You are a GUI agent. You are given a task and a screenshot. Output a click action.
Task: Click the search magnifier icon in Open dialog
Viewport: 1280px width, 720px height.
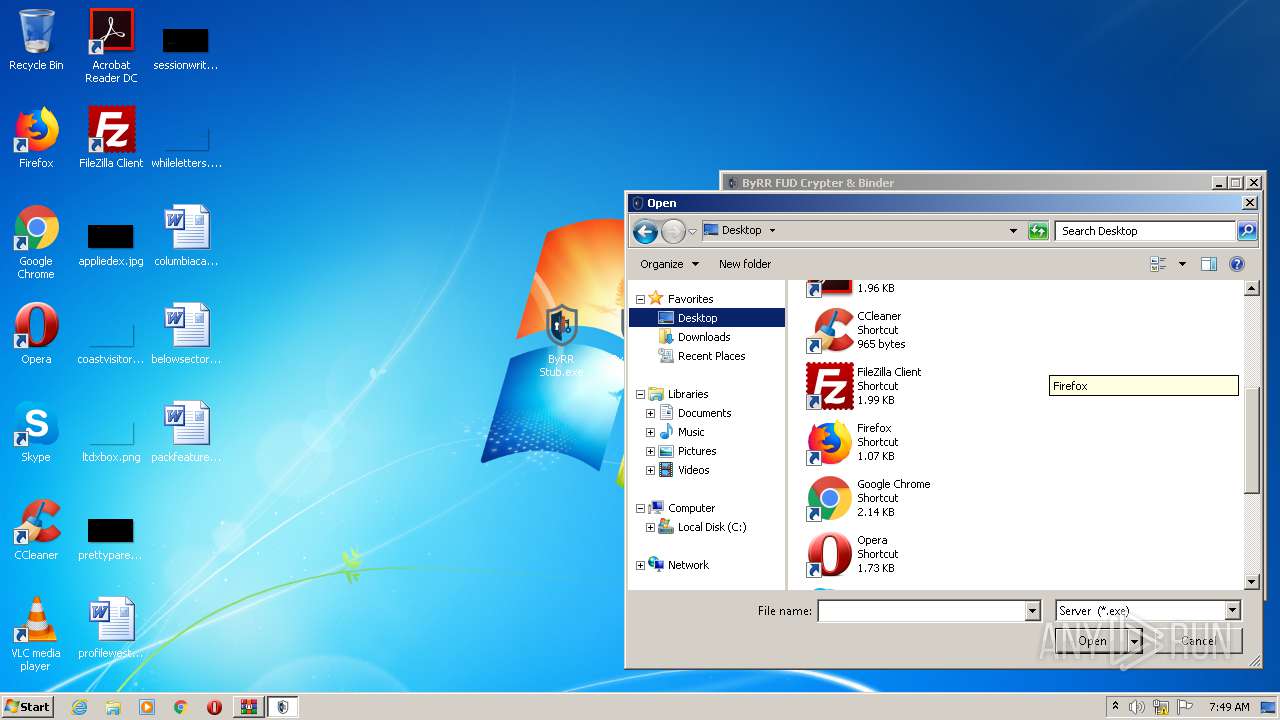[1246, 231]
